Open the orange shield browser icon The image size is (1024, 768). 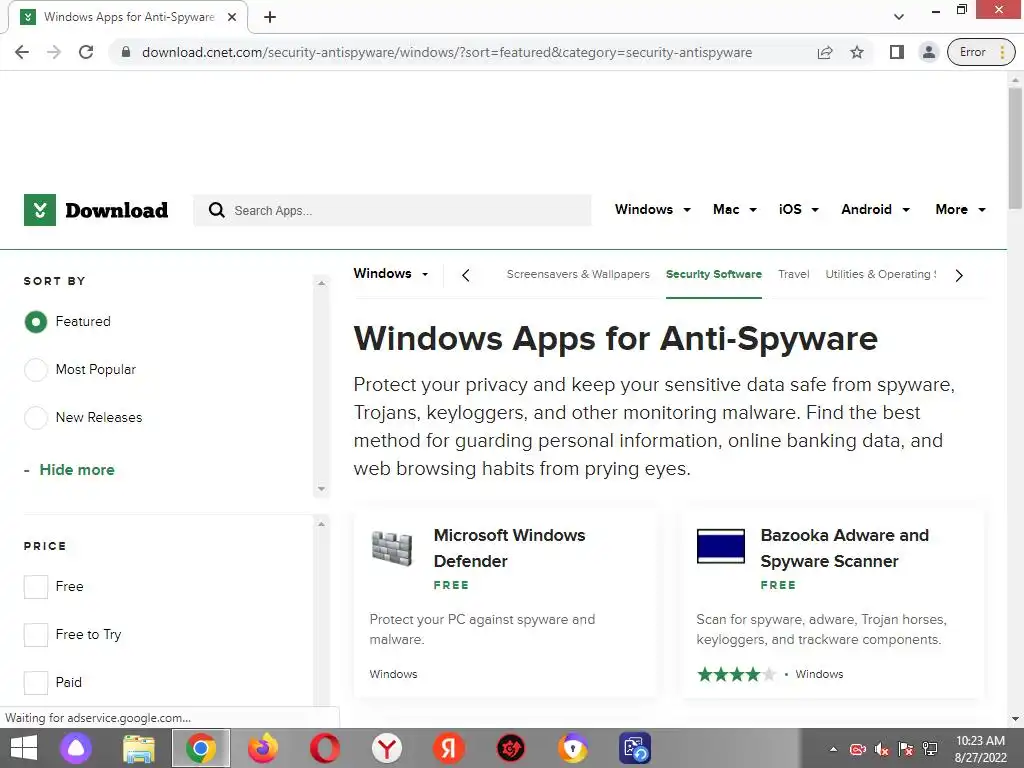pos(573,748)
